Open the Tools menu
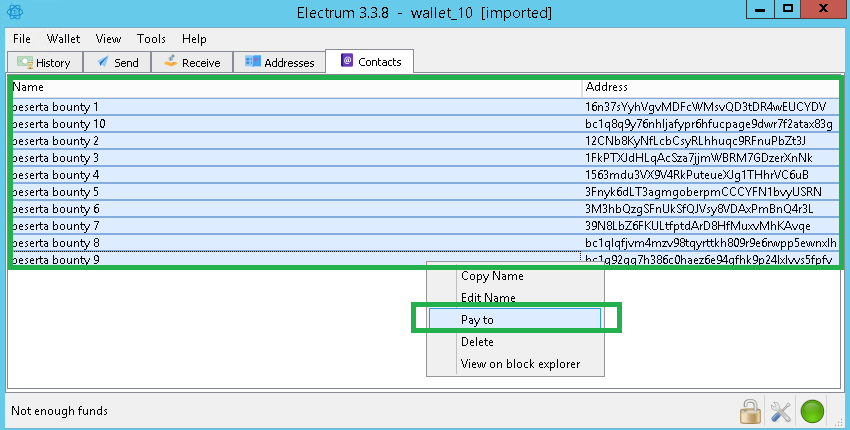 pos(151,39)
